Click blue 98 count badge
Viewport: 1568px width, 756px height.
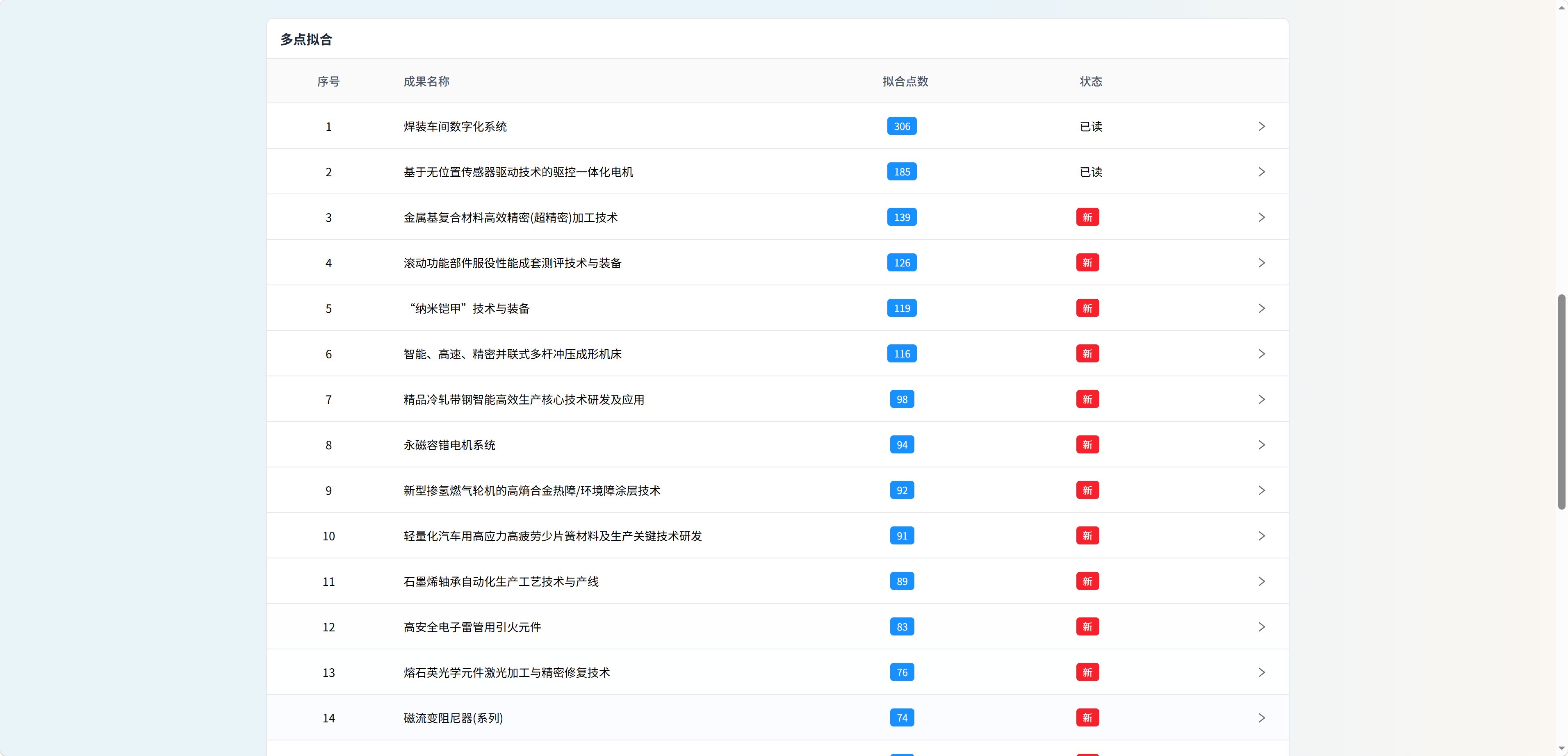pyautogui.click(x=902, y=399)
